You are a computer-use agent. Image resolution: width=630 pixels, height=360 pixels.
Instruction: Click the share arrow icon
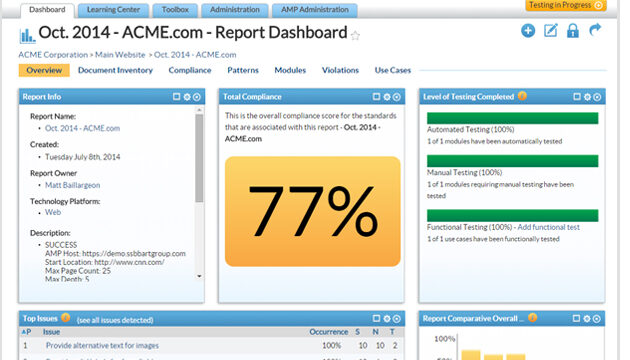[595, 30]
